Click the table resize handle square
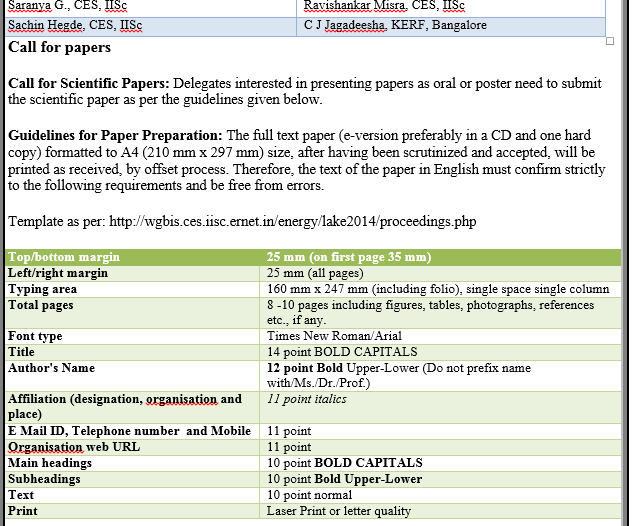The image size is (632, 526). tap(610, 41)
